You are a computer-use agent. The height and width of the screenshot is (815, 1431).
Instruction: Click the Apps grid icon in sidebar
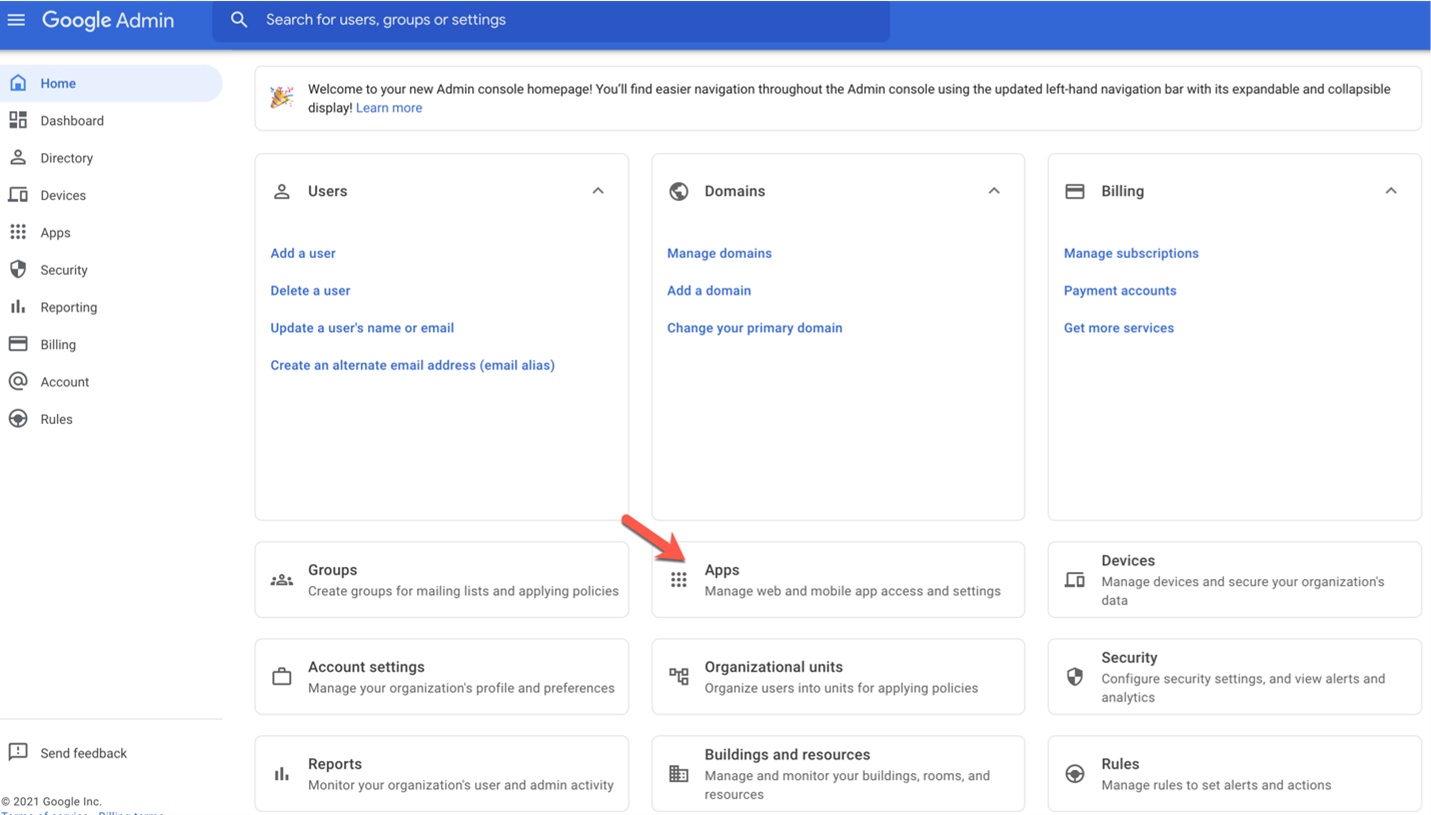pos(18,232)
